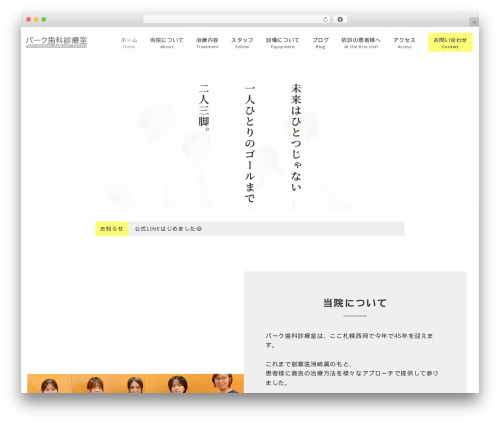The width and height of the screenshot is (500, 423).
Task: Open the ホーム Home menu item
Action: click(129, 43)
